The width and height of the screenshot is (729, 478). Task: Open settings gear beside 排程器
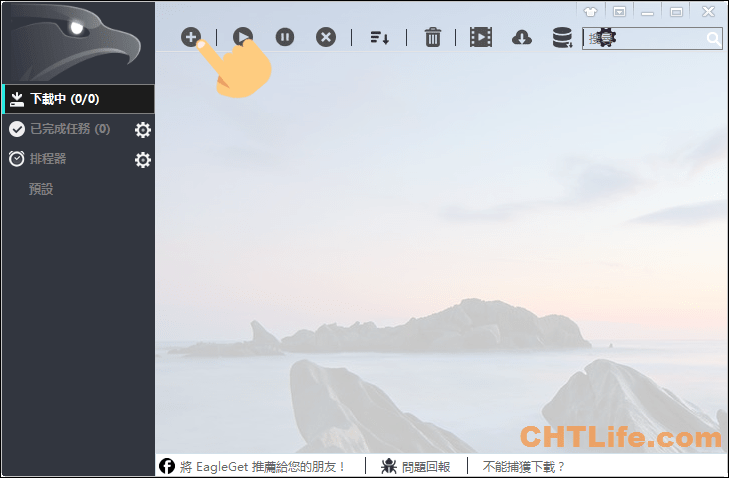coord(143,159)
